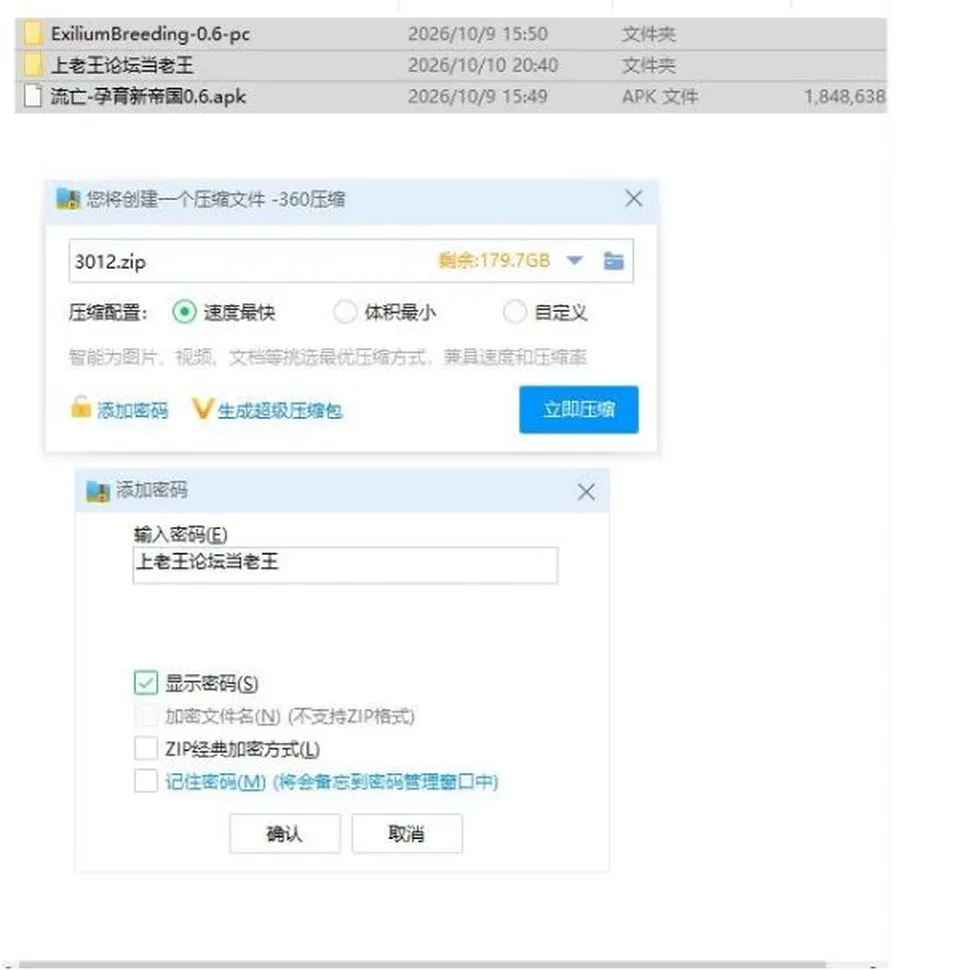960x970 pixels.
Task: Click the 文件夹 type cell of ExiliumBreeding-0.6-pc
Action: click(x=648, y=33)
